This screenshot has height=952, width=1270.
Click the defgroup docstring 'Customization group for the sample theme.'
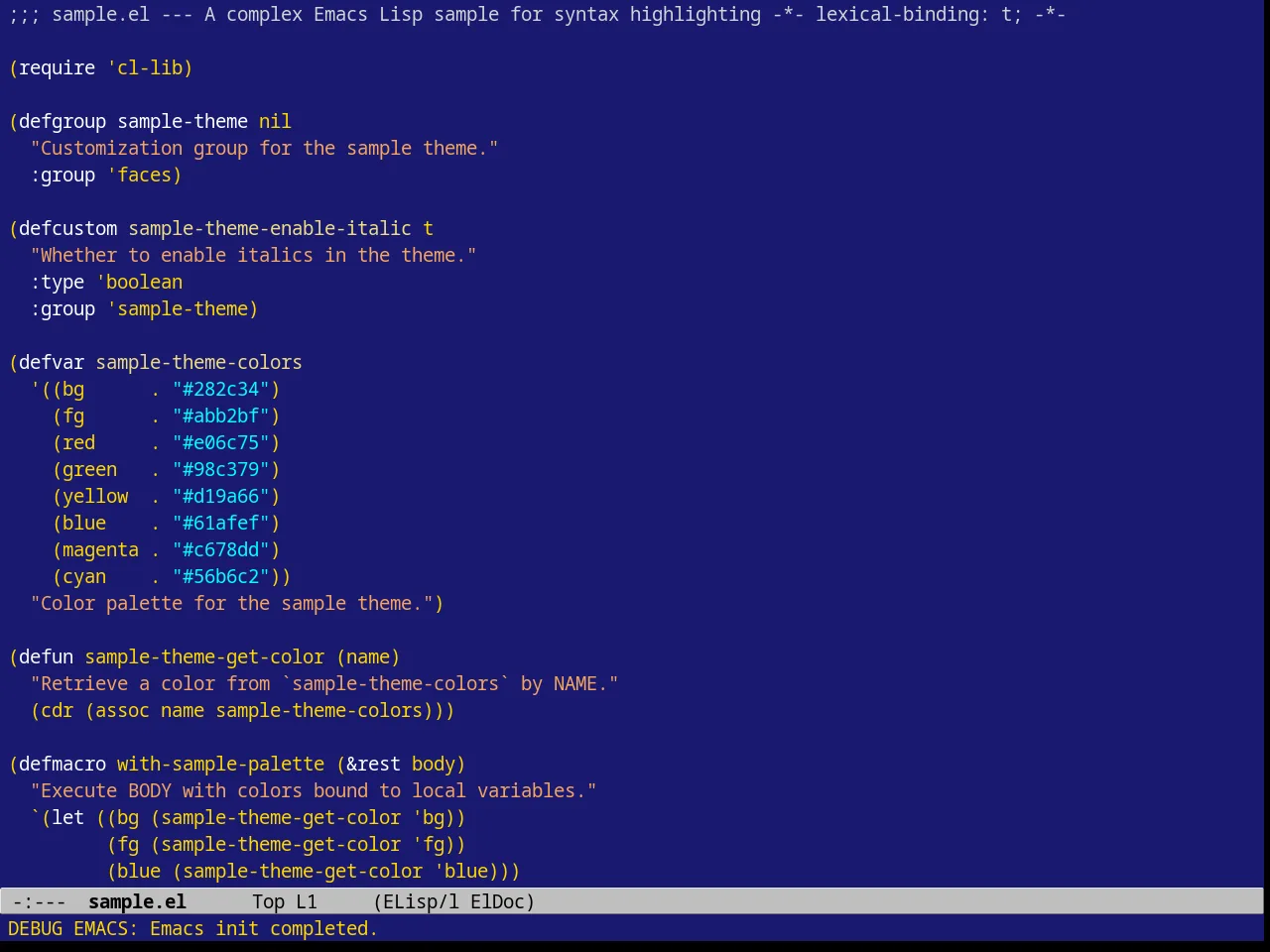(x=264, y=148)
